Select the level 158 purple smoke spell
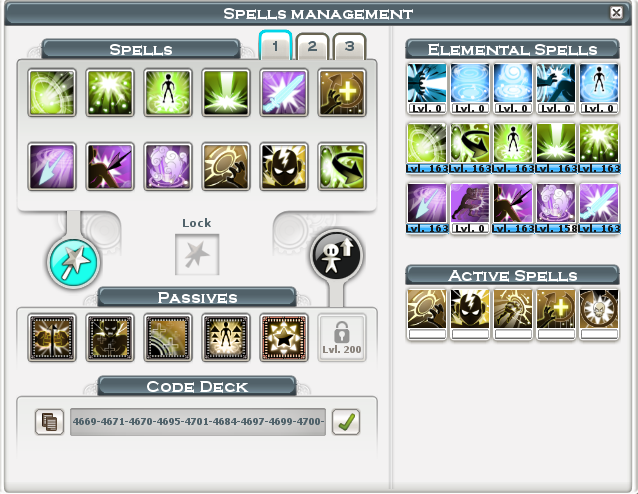This screenshot has width=638, height=494. tap(556, 208)
